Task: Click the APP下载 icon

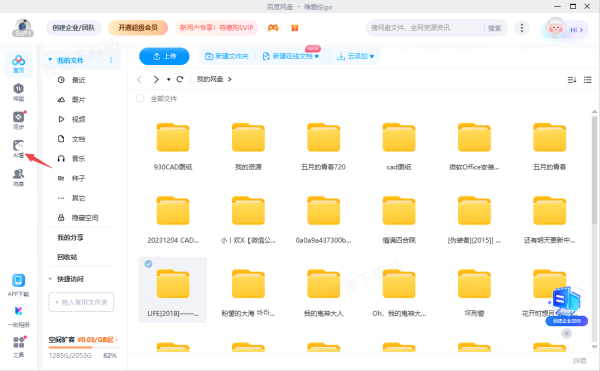Action: coord(18,285)
